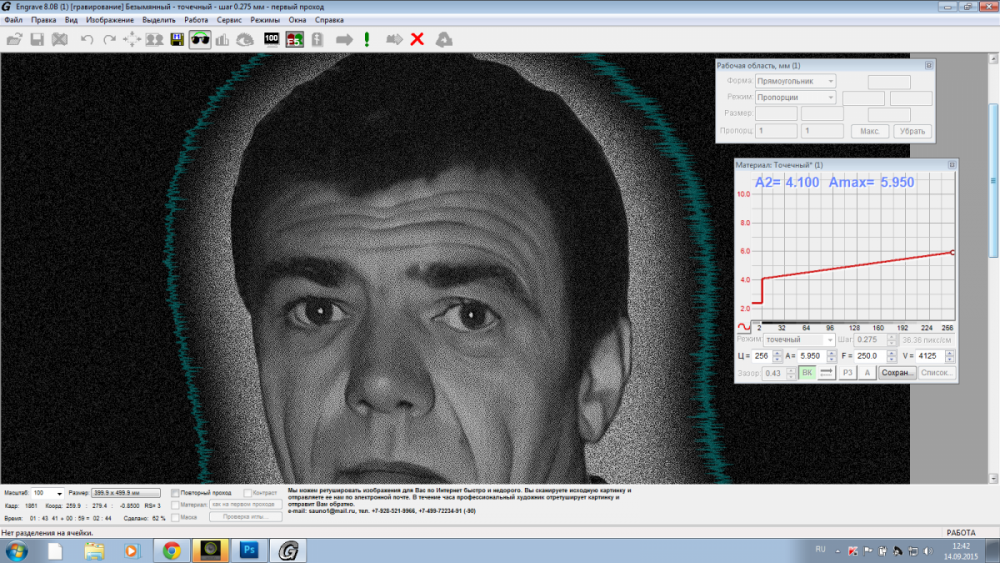This screenshot has height=563, width=1000.
Task: Toggle the Маска checkbox
Action: [x=177, y=517]
